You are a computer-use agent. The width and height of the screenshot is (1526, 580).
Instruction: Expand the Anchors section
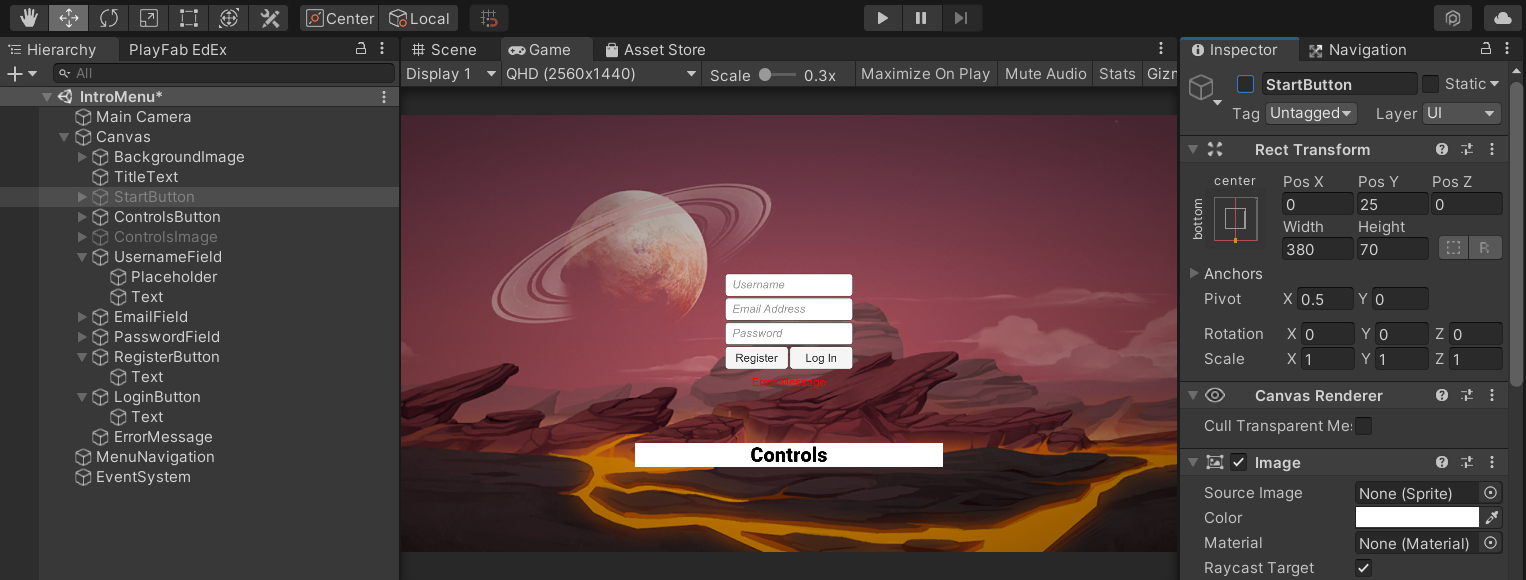[x=1194, y=273]
